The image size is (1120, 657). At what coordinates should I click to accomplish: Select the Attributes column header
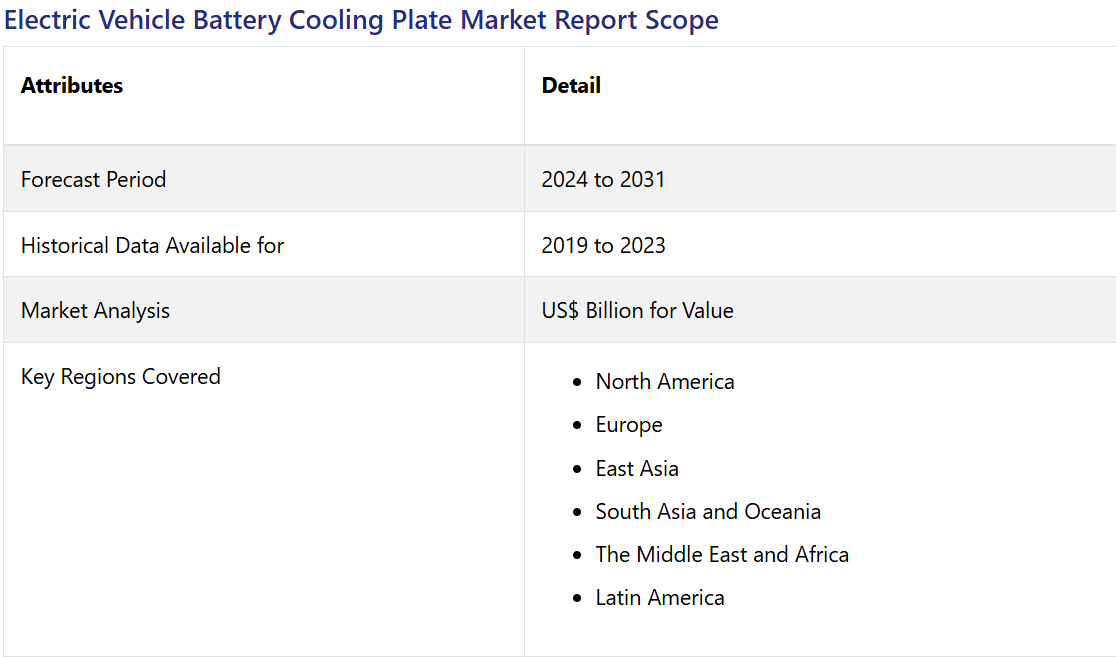pos(72,86)
